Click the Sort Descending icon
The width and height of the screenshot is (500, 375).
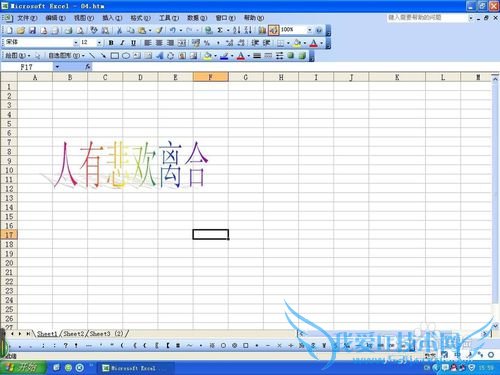tap(248, 30)
